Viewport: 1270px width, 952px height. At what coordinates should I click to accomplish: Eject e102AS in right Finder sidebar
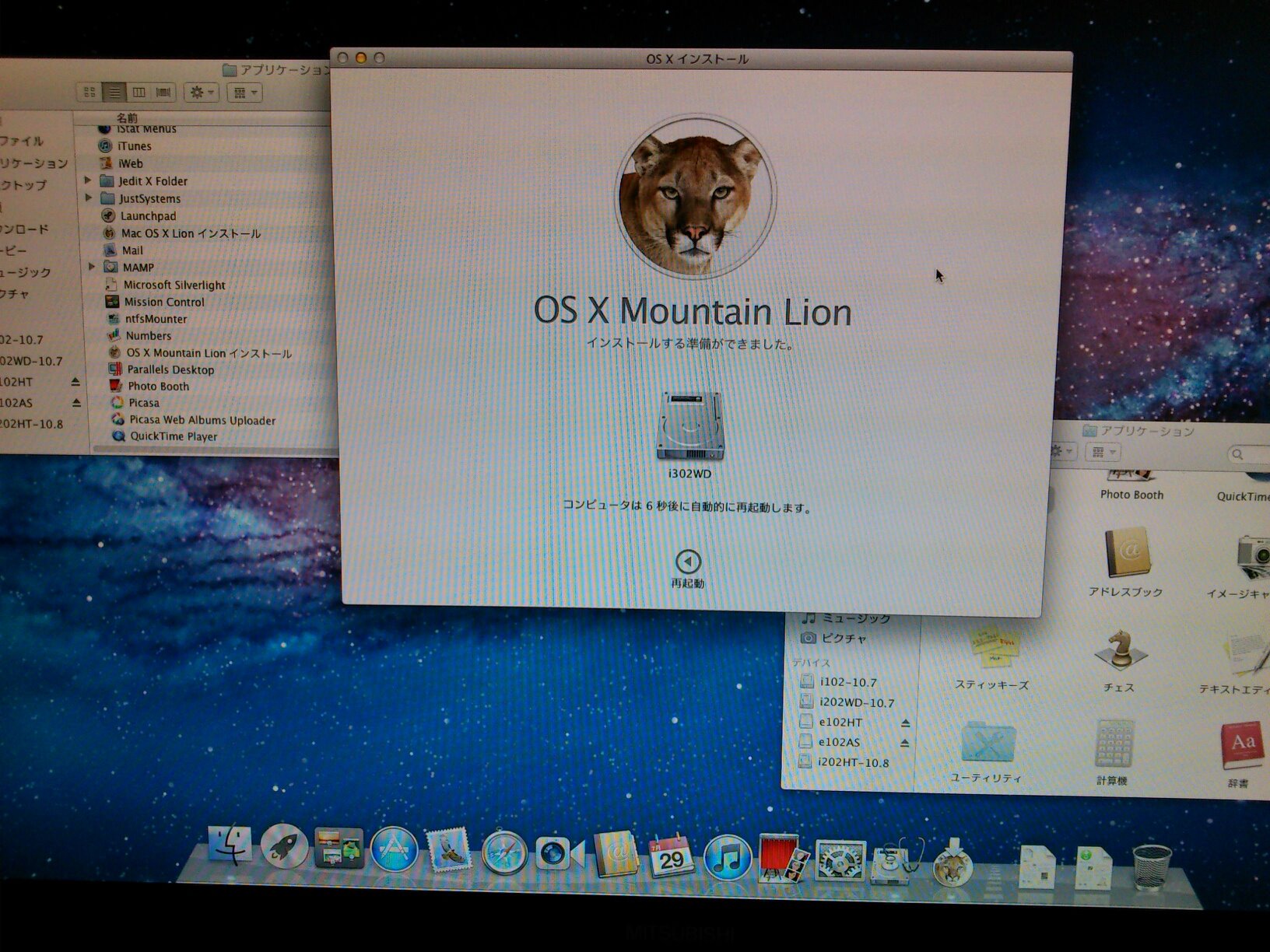[x=905, y=743]
